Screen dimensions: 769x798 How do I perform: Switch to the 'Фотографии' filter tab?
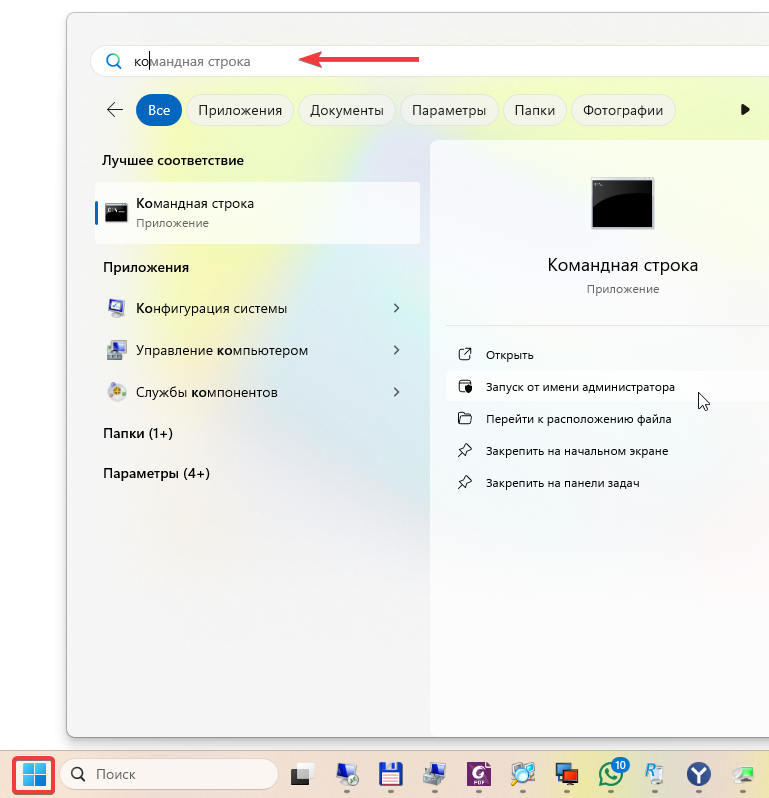click(623, 110)
